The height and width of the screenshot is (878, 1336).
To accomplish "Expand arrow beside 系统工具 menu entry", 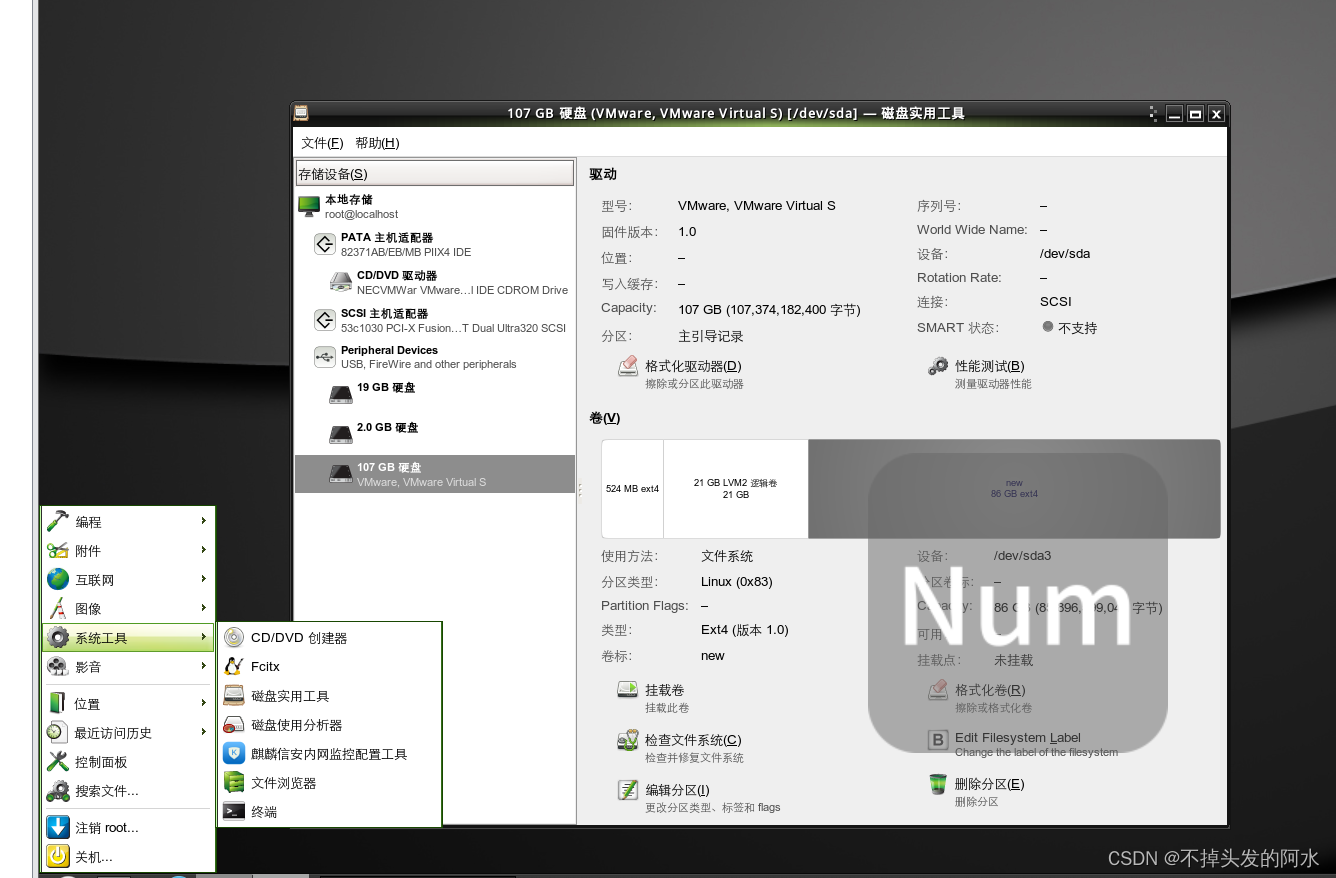I will 203,637.
